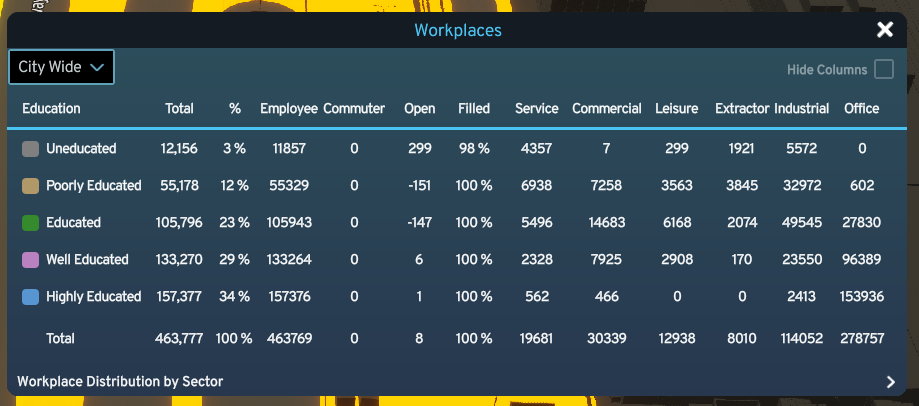
Task: Click the Poorly Educated open value -151
Action: coord(419,186)
